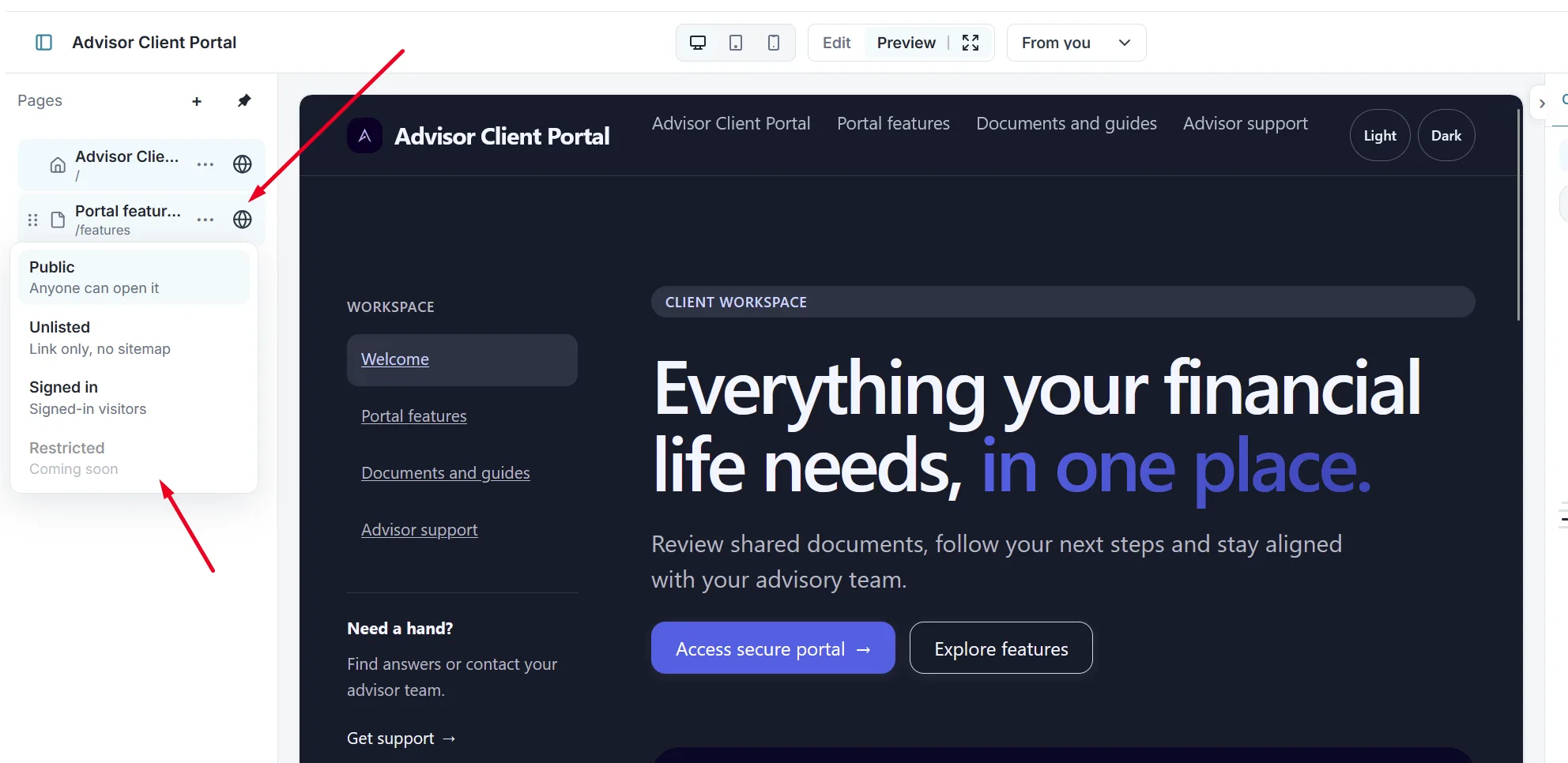The width and height of the screenshot is (1568, 763).
Task: Switch to Preview mode
Action: (906, 43)
